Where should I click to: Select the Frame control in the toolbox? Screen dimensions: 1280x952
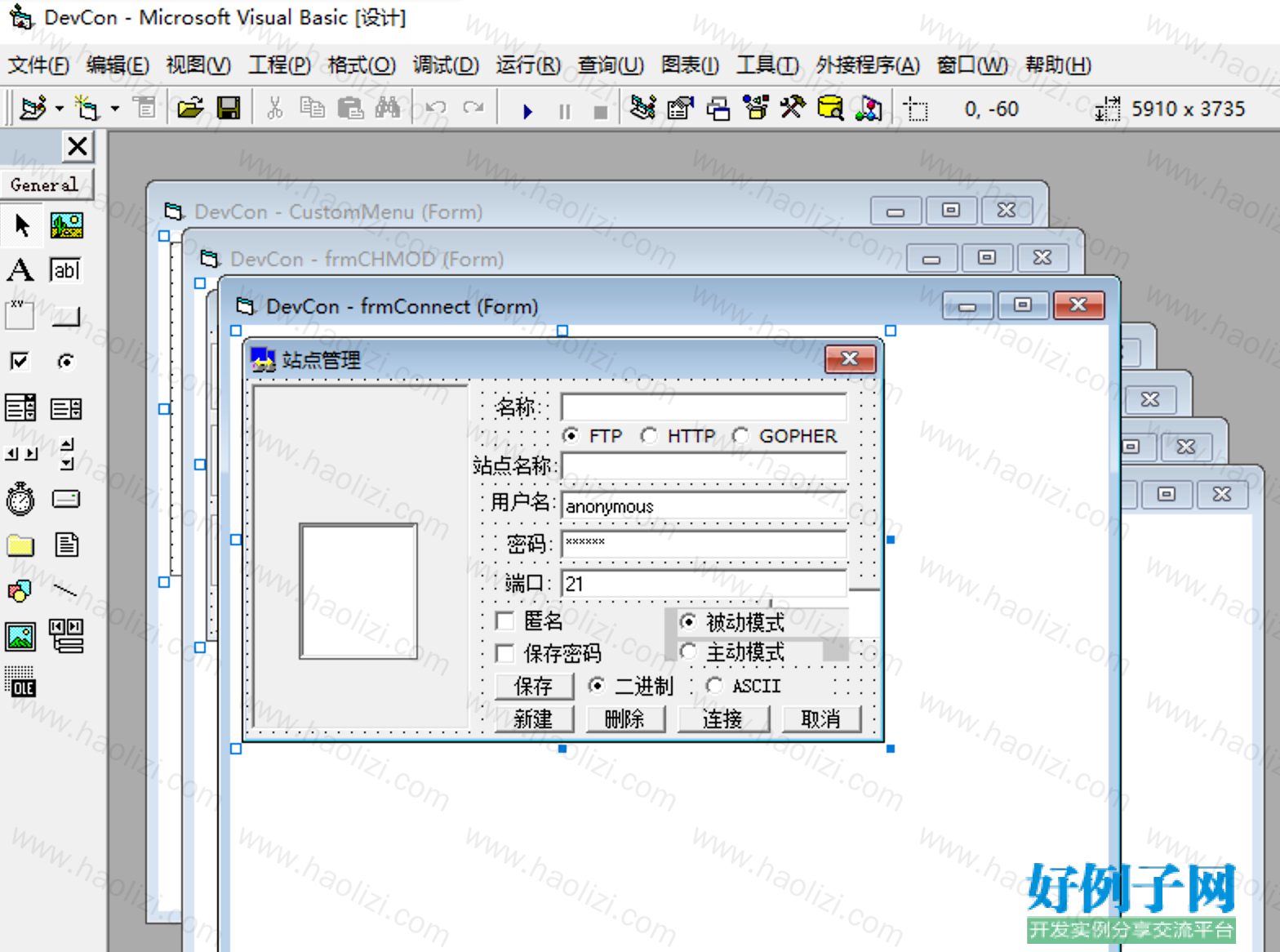point(20,315)
